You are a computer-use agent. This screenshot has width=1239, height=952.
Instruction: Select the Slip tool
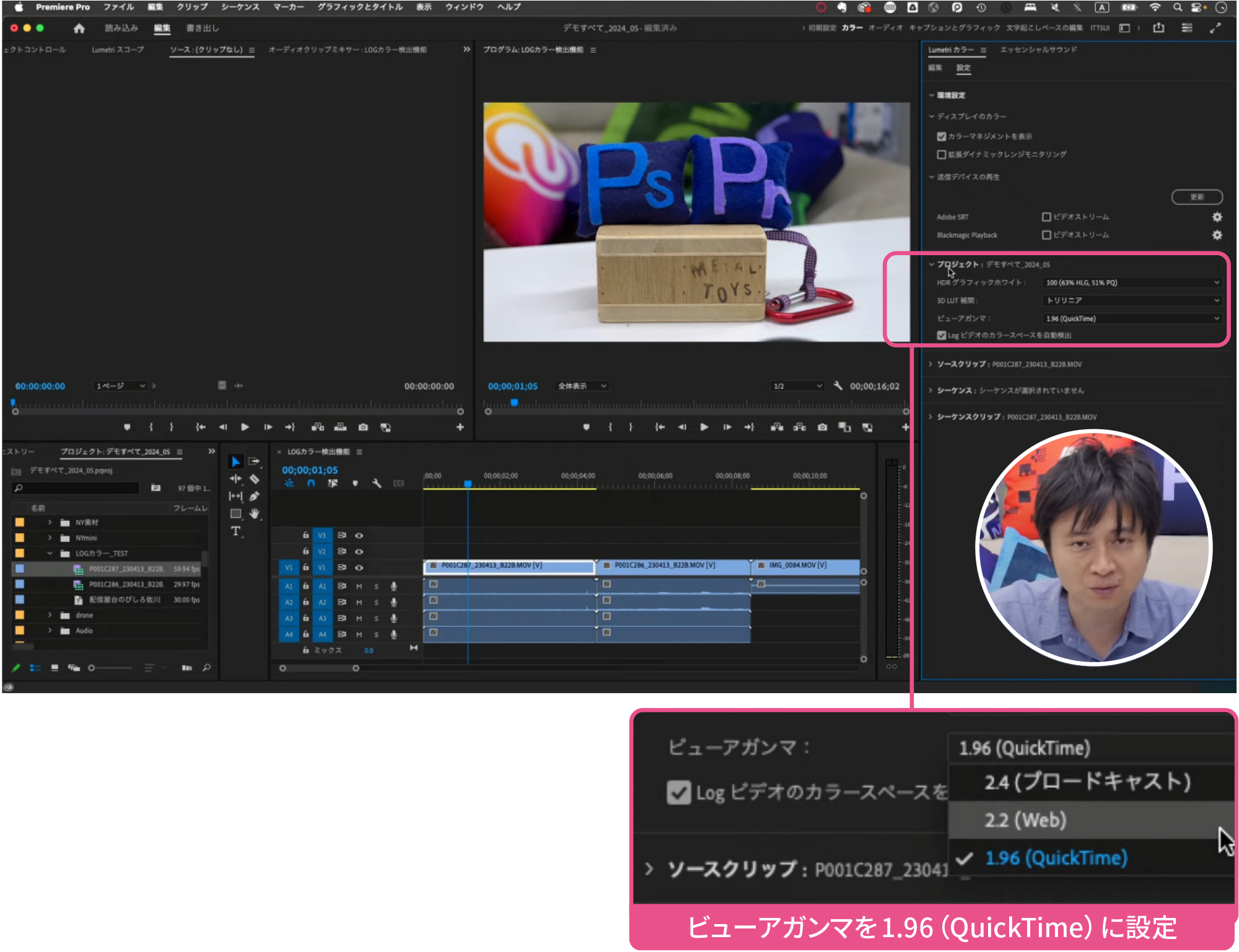click(235, 496)
